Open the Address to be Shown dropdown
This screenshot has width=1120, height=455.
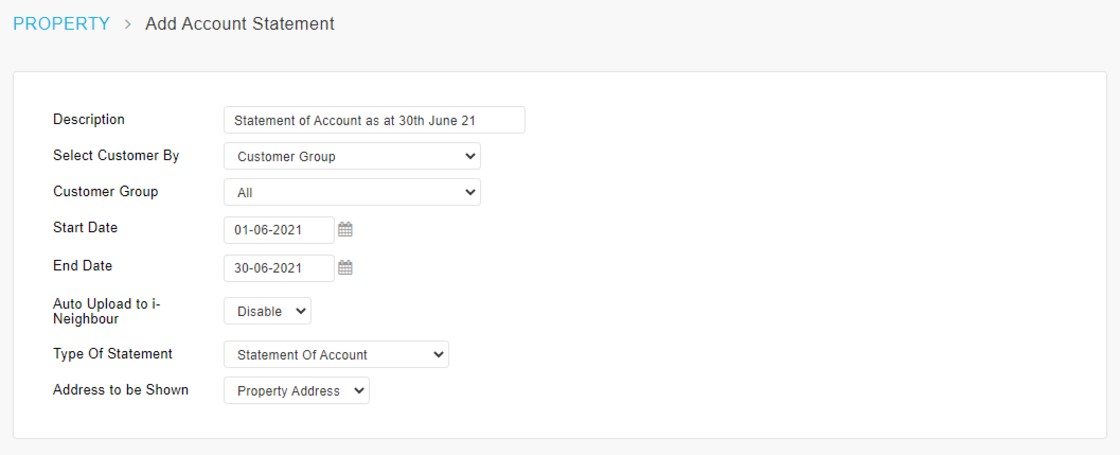pyautogui.click(x=296, y=391)
